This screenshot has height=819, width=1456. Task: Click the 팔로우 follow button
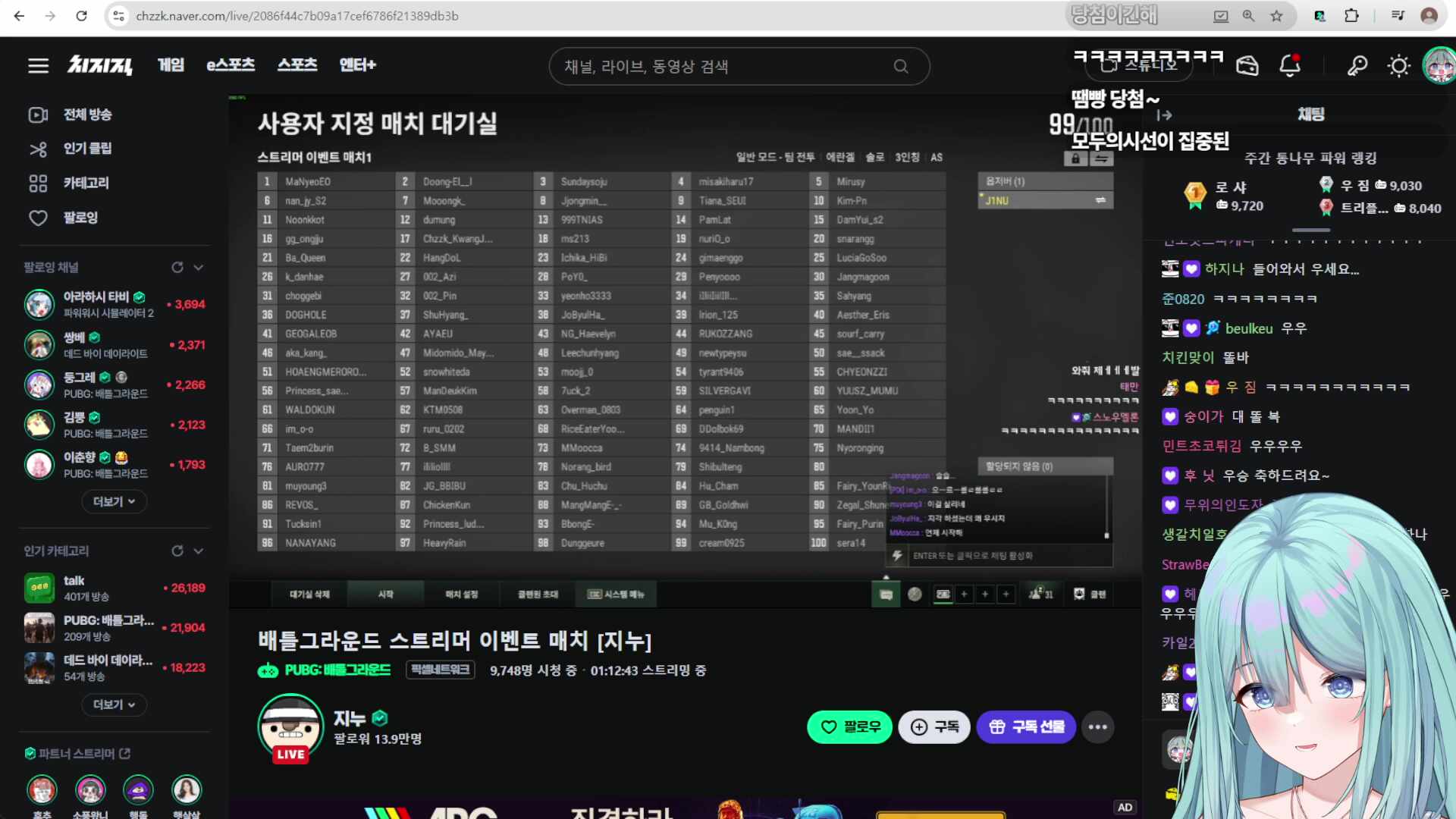click(x=849, y=726)
